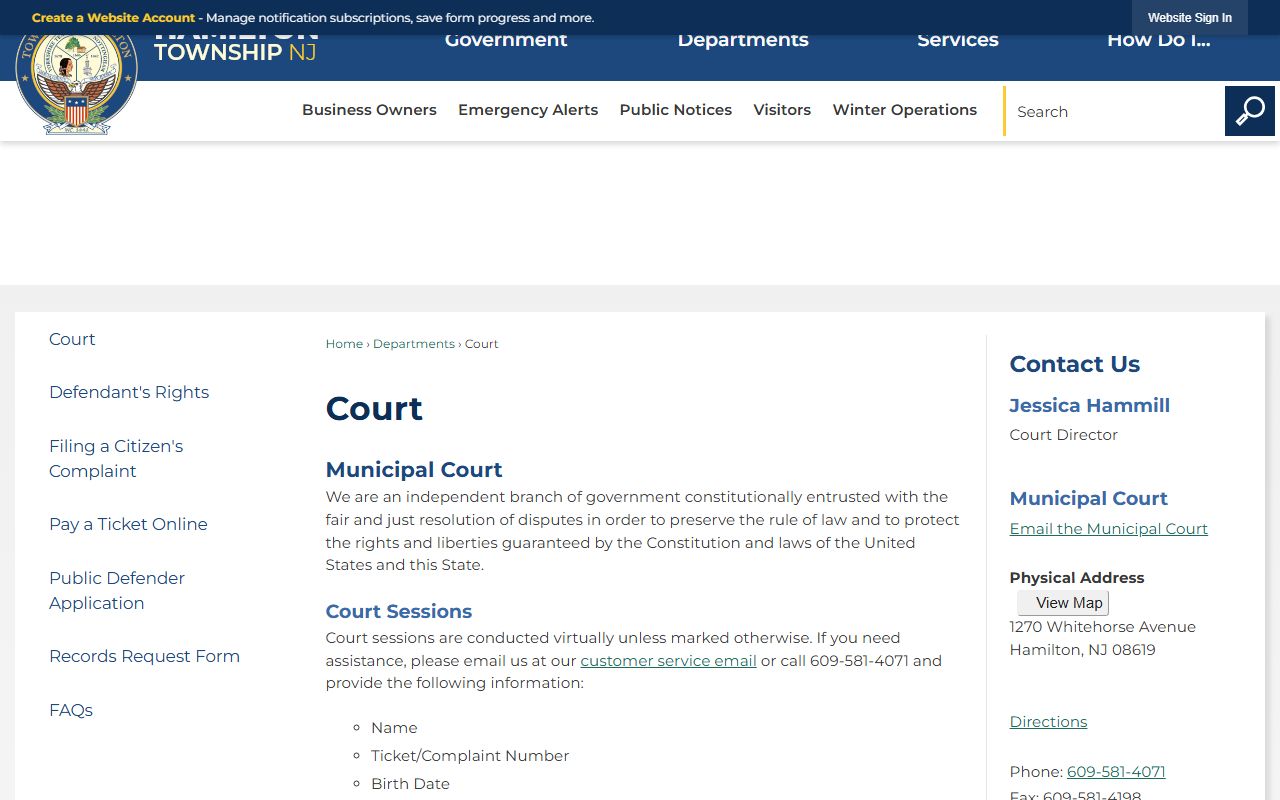Viewport: 1280px width, 800px height.
Task: Open Defendant's Rights sidebar link
Action: pyautogui.click(x=129, y=392)
